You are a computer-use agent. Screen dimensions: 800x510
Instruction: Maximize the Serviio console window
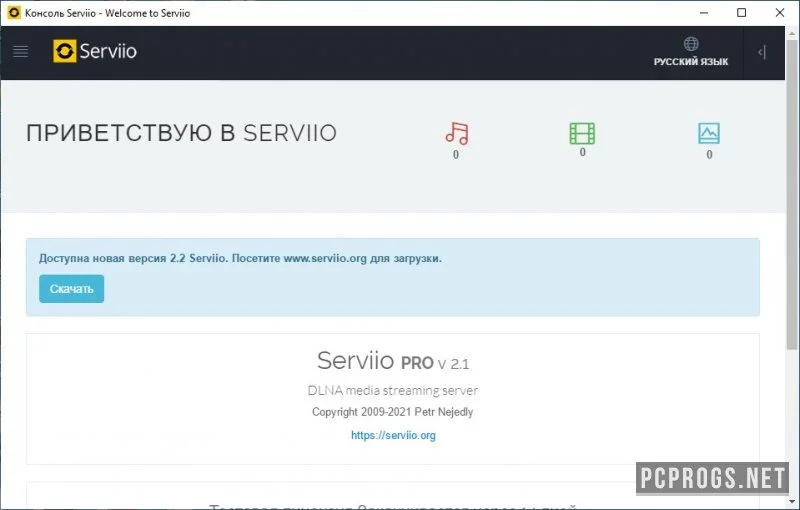click(x=742, y=13)
